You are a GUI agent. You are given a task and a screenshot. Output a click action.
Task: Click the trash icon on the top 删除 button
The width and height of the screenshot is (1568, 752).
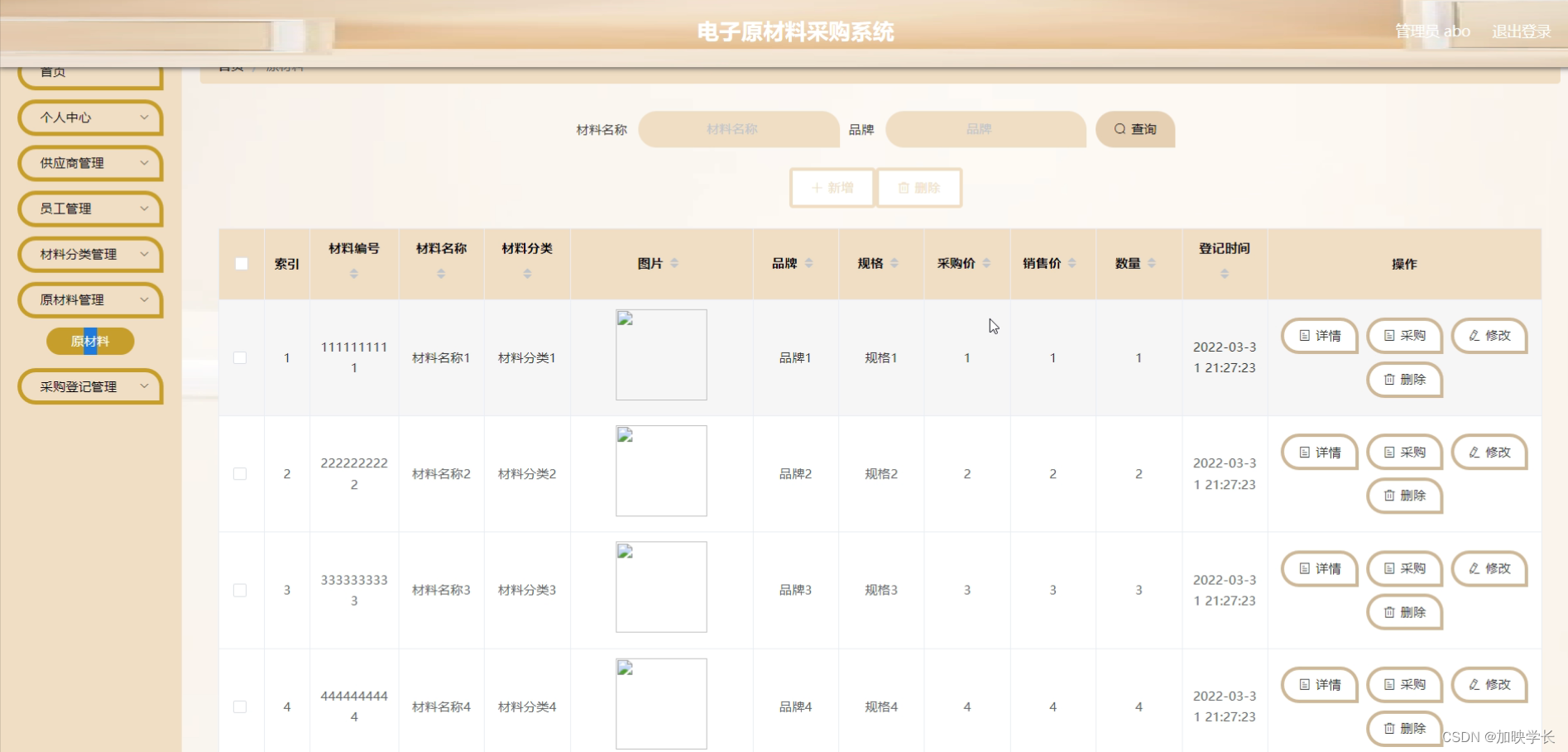(x=904, y=188)
